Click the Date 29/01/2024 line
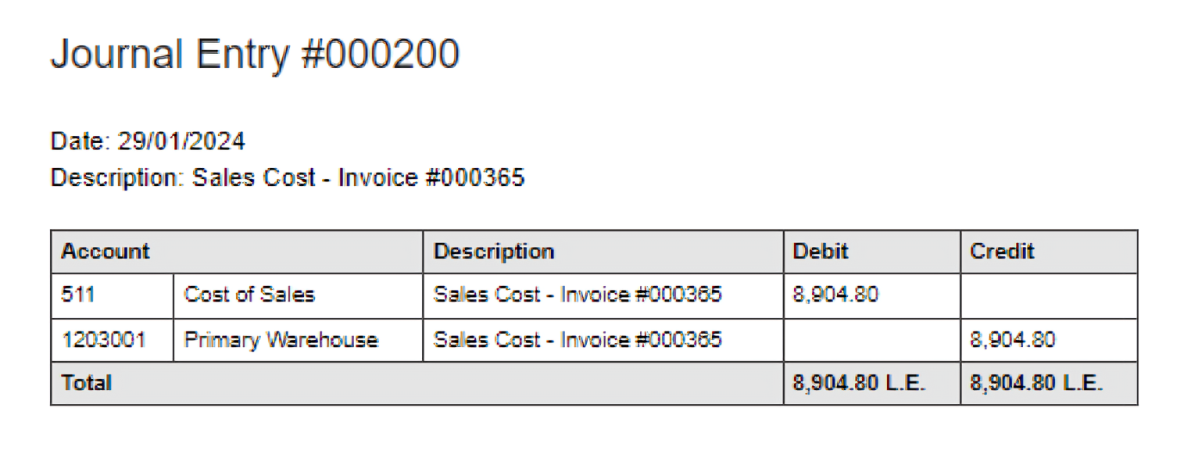1191x472 pixels. [x=148, y=141]
